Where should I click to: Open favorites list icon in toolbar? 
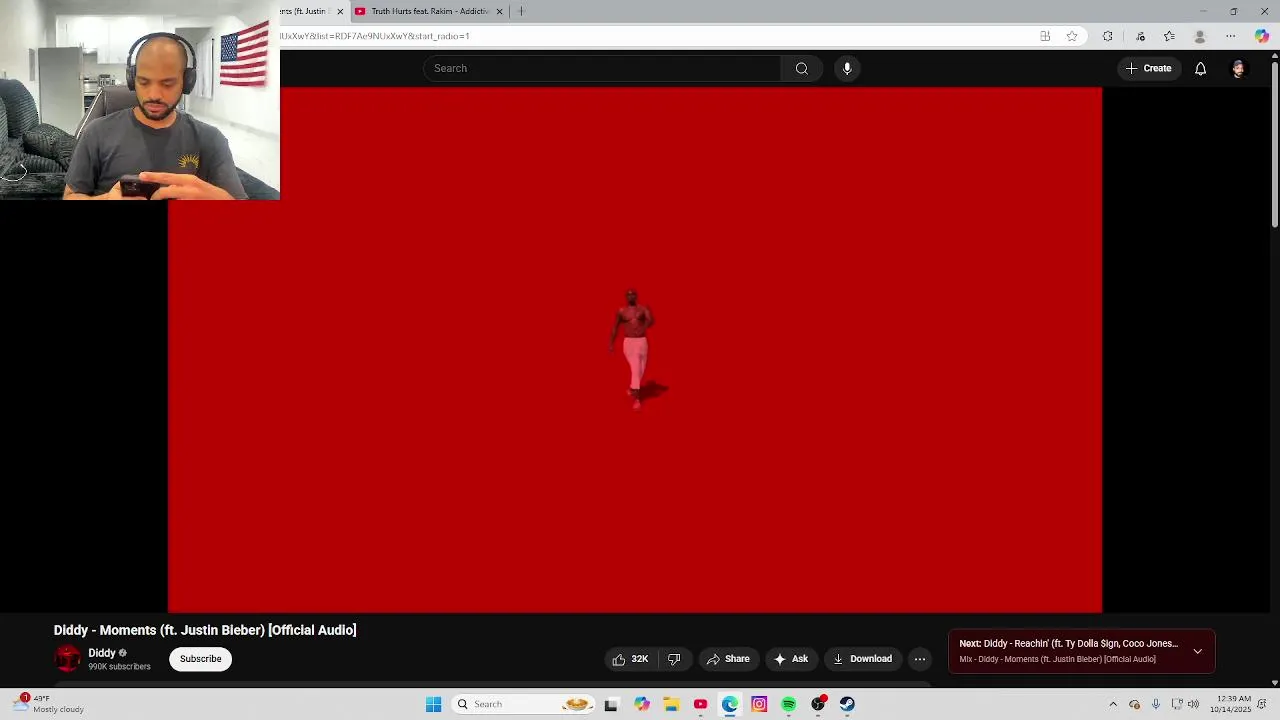(1169, 36)
